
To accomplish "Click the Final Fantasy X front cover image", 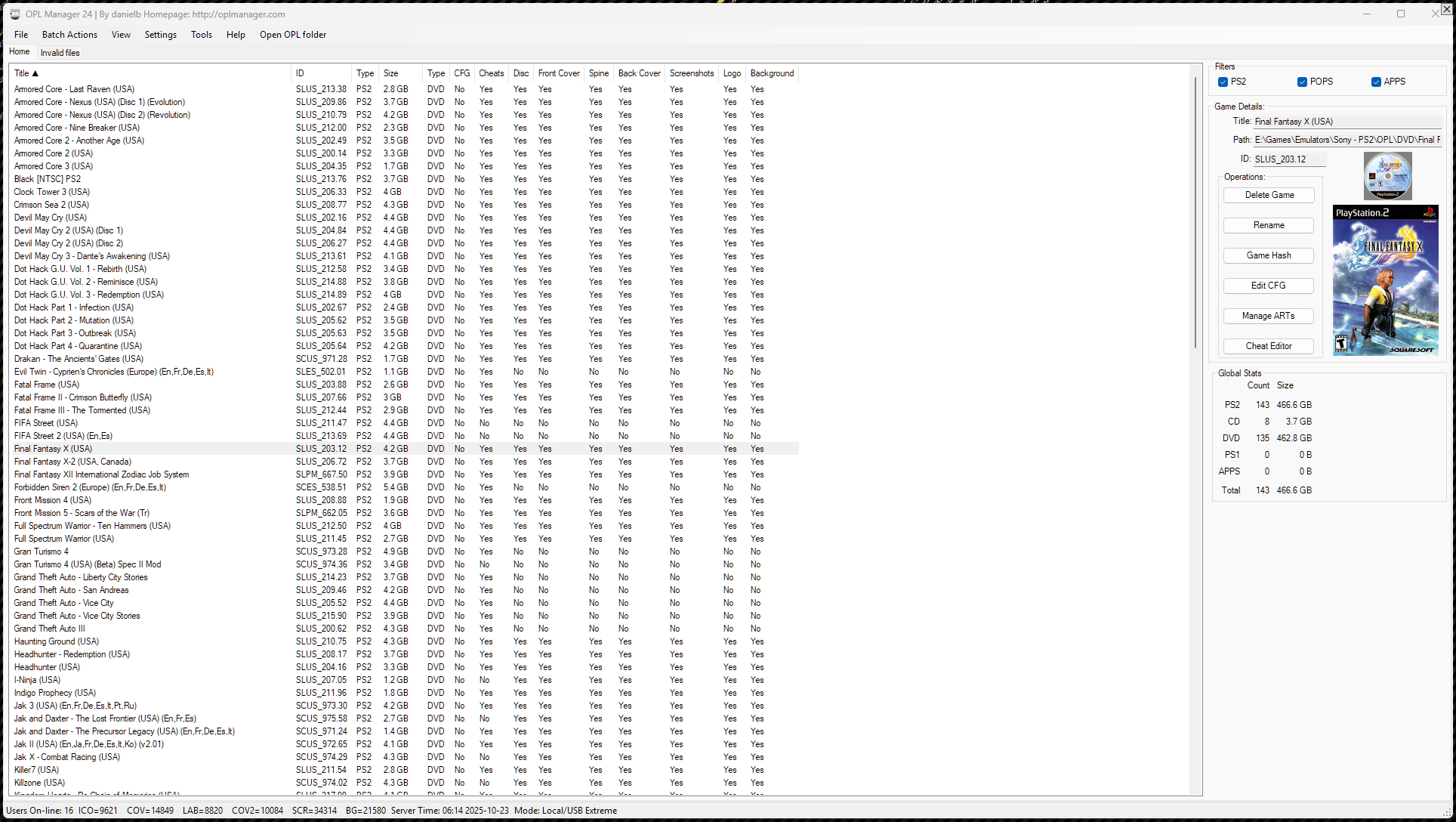I will (1385, 280).
